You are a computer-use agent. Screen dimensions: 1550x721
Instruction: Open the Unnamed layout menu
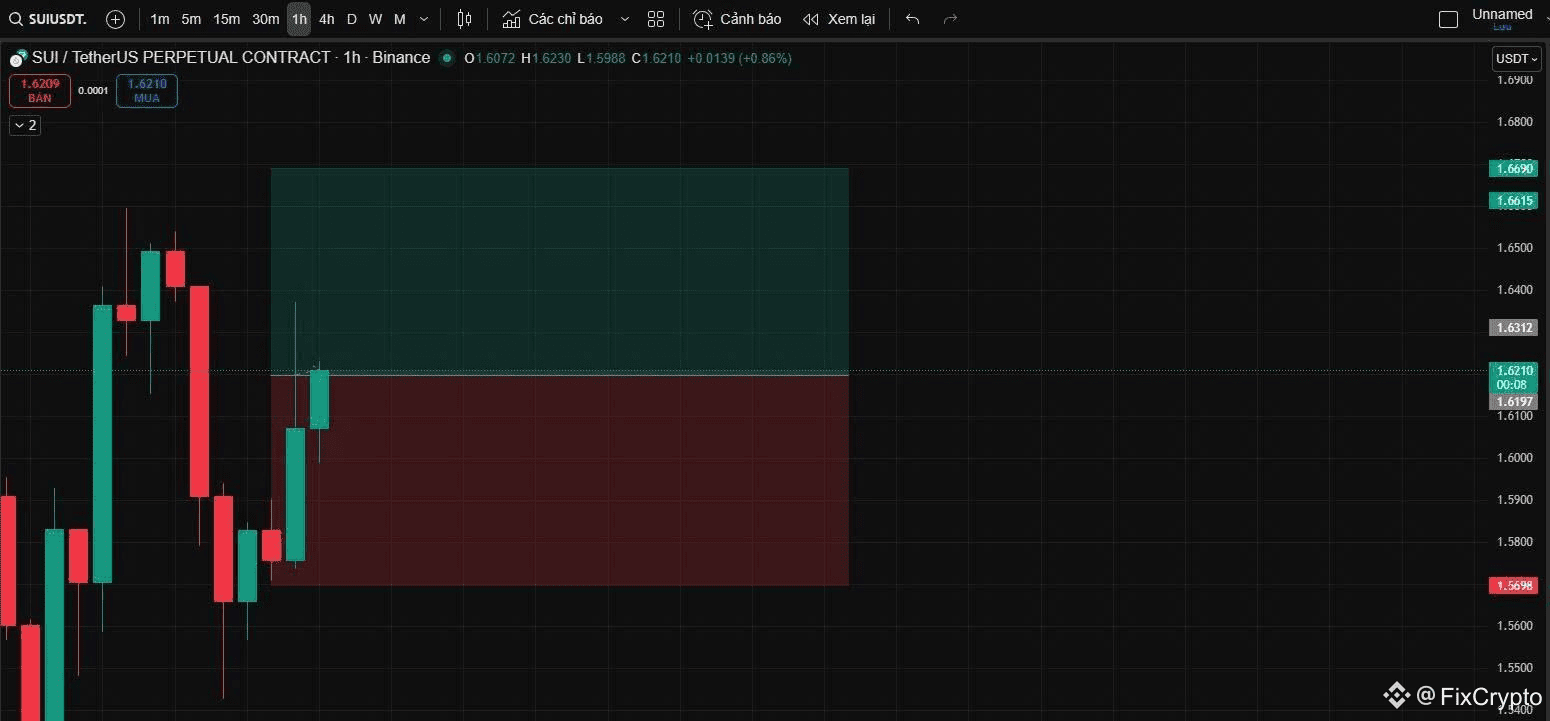pos(1502,18)
